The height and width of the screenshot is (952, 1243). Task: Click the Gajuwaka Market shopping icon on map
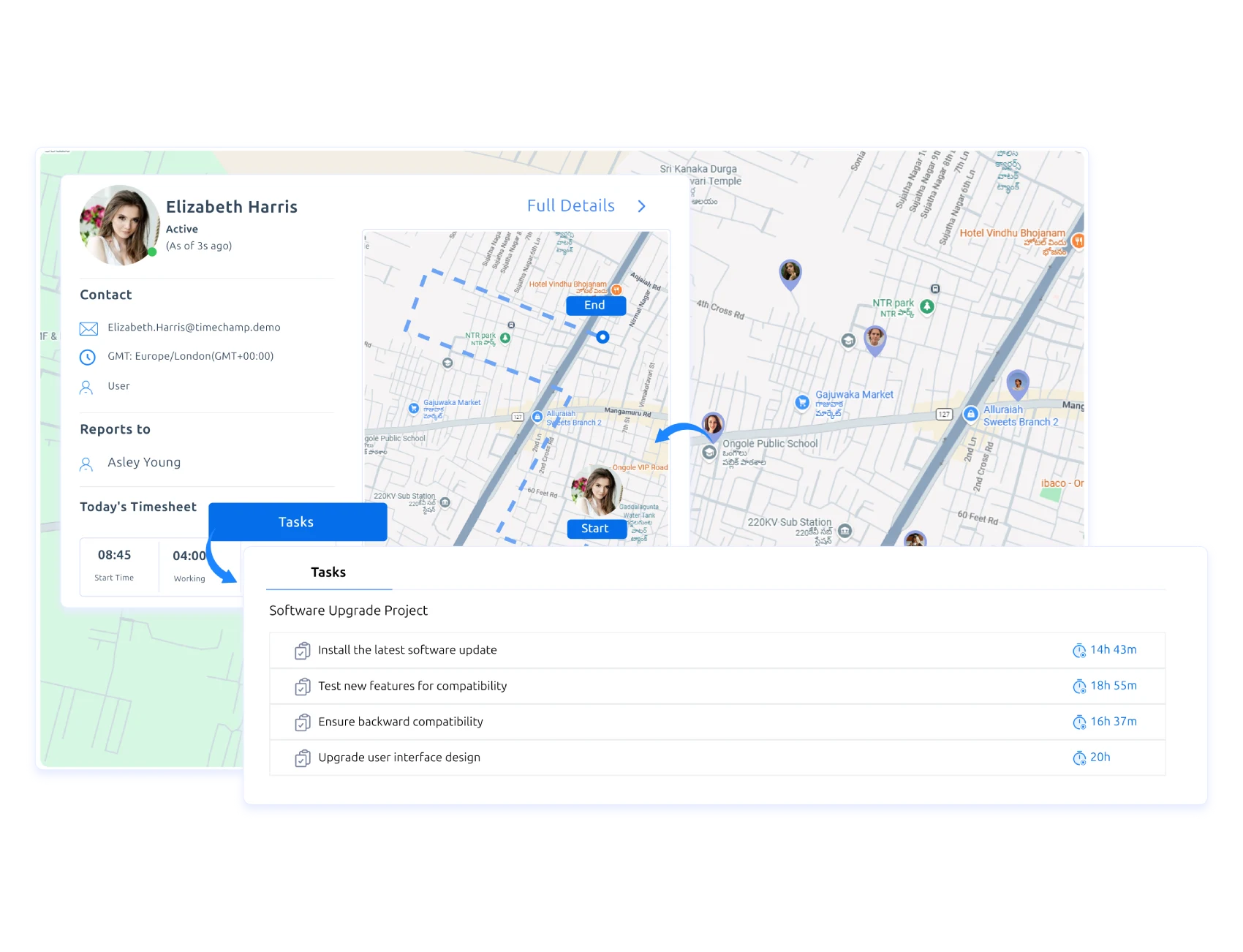[801, 401]
